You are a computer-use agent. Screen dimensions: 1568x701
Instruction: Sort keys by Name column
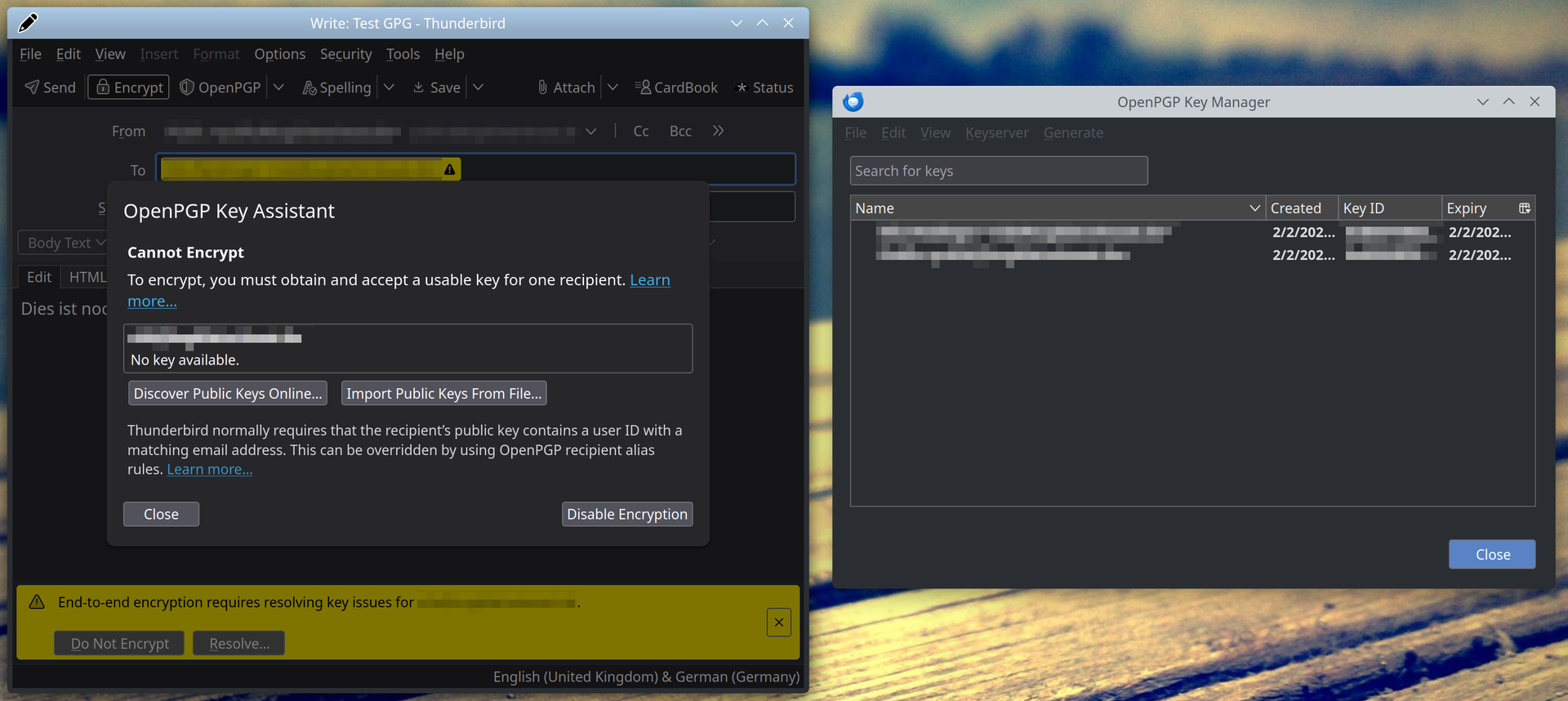tap(1058, 208)
